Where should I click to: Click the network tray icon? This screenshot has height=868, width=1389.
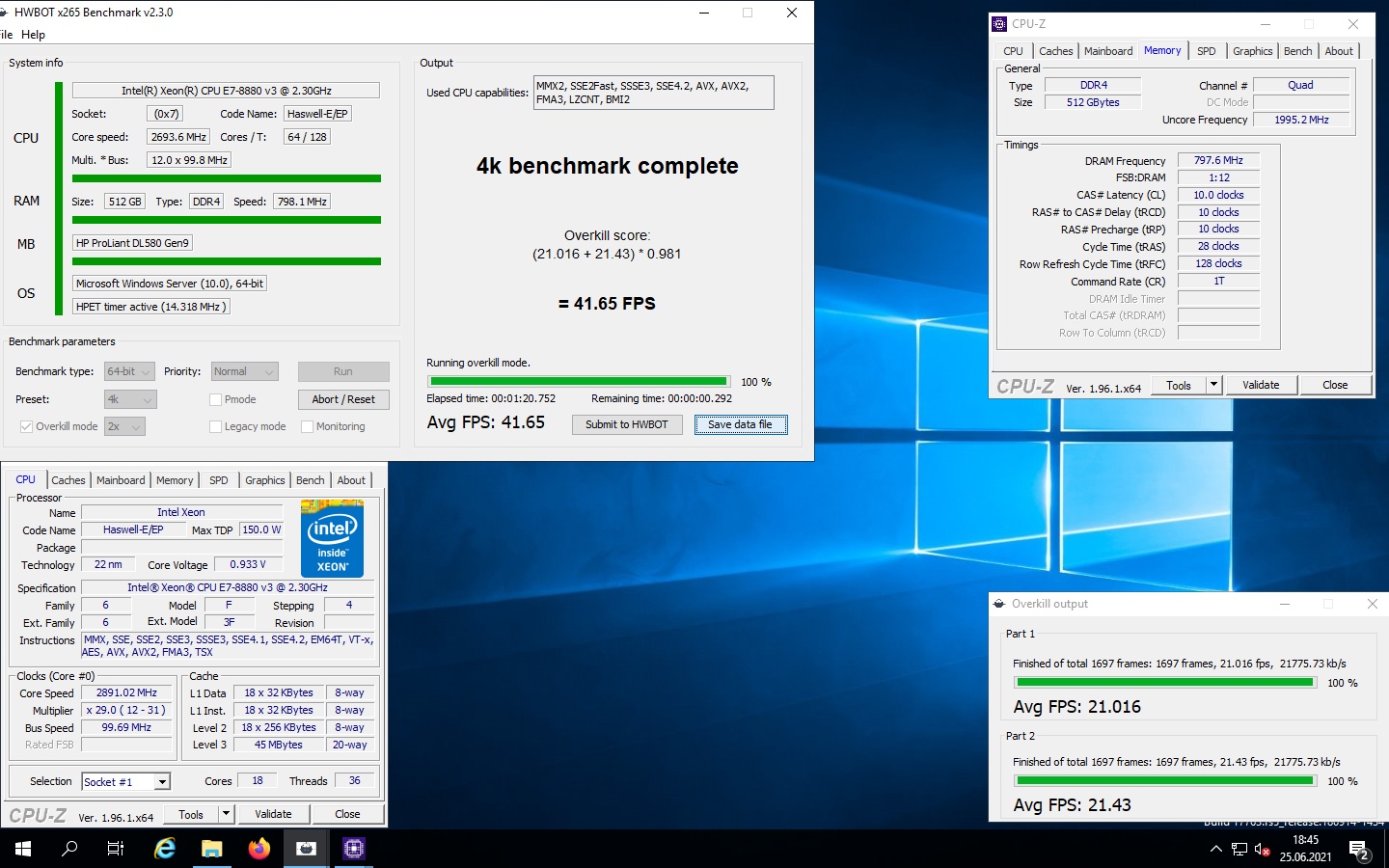click(x=1239, y=850)
